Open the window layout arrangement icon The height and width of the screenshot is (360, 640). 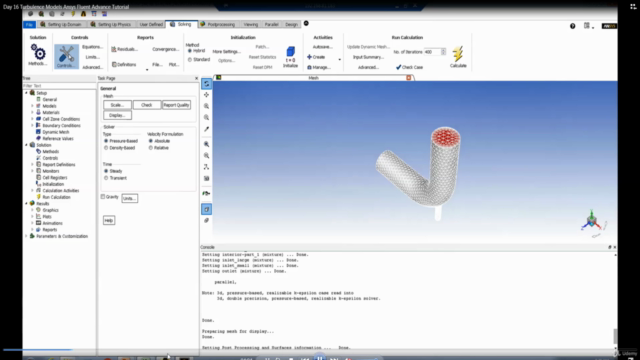(x=587, y=26)
